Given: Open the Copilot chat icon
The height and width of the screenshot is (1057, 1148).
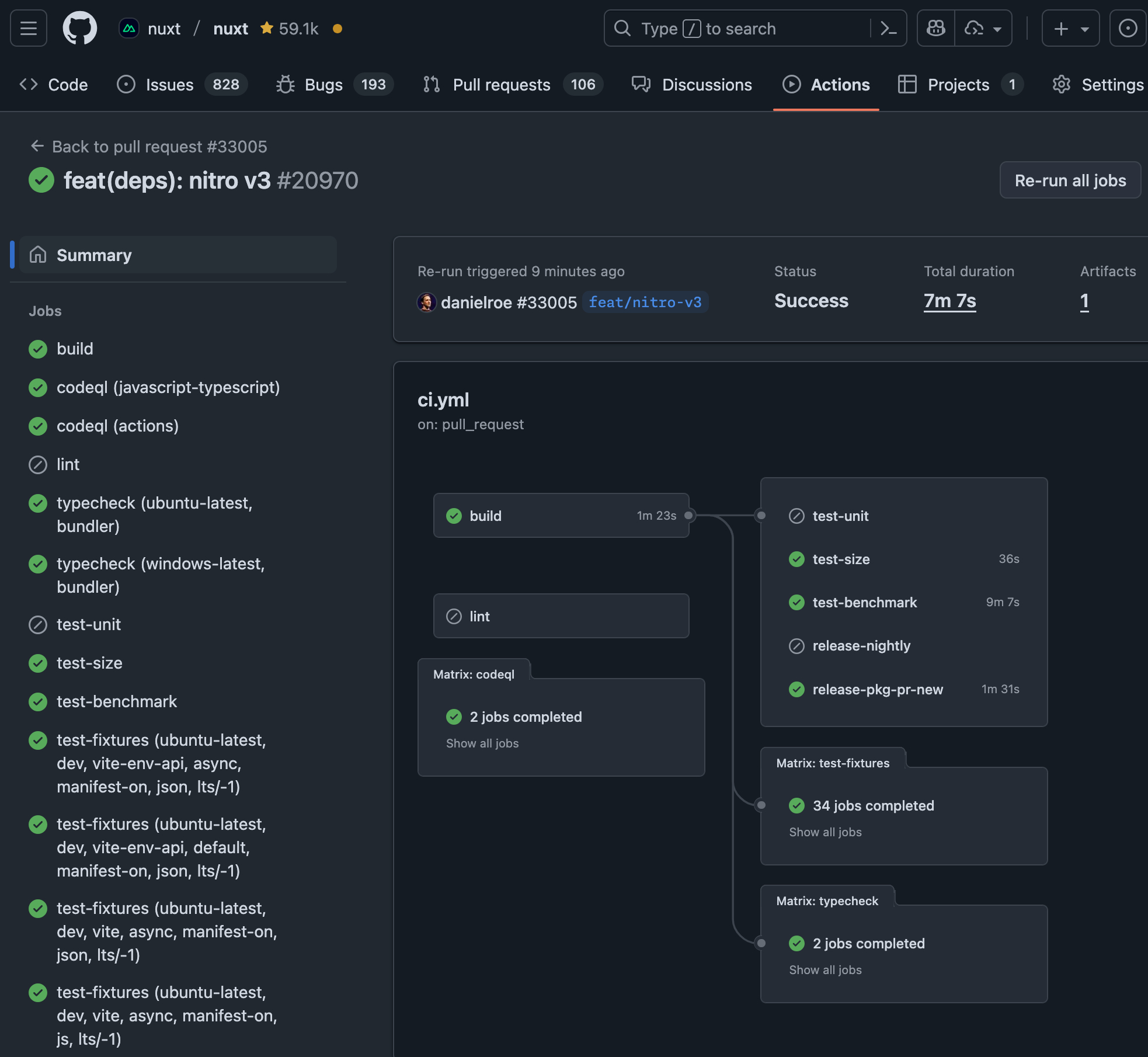Looking at the screenshot, I should [935, 28].
